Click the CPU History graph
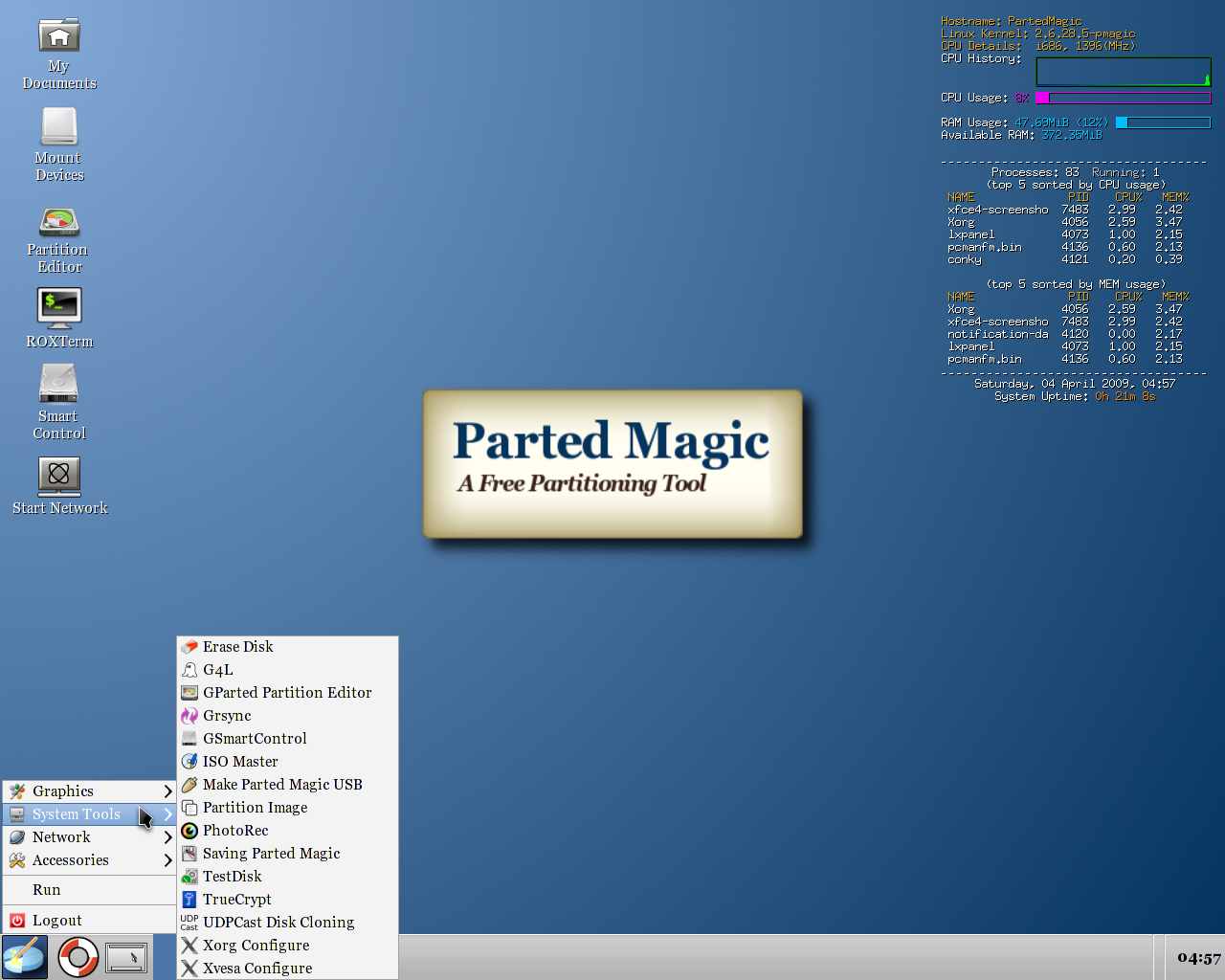The width and height of the screenshot is (1225, 980). pyautogui.click(x=1124, y=72)
